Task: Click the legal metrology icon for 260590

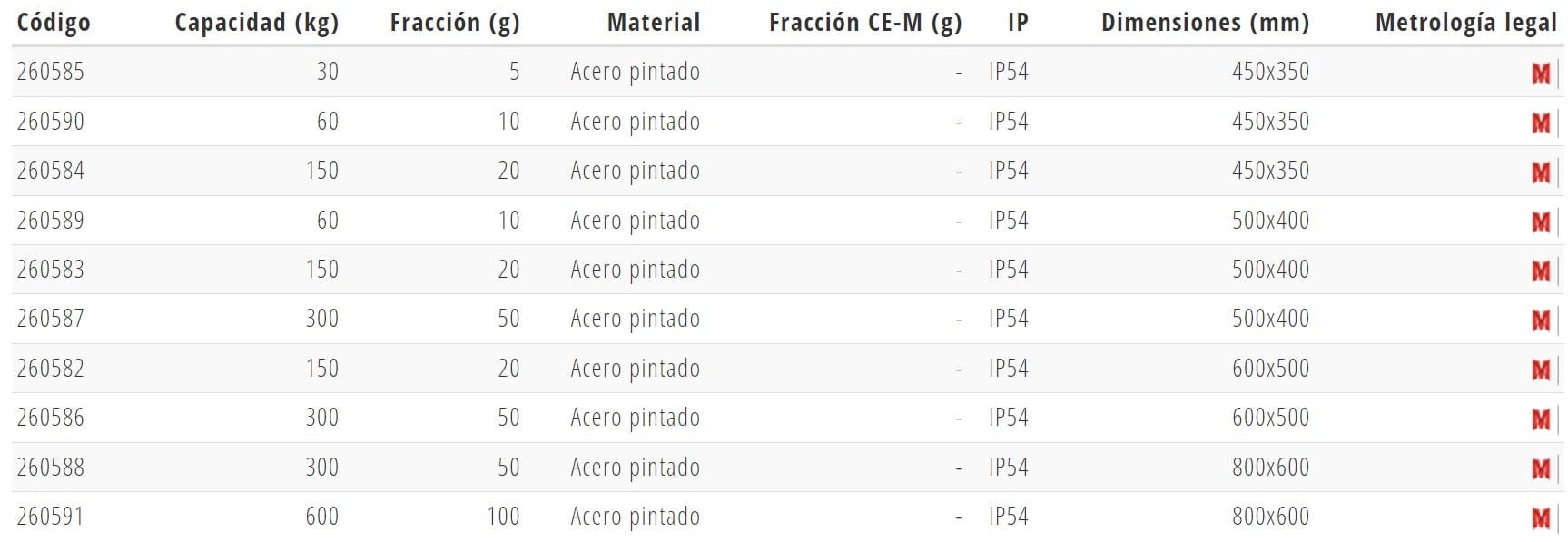Action: tap(1541, 123)
